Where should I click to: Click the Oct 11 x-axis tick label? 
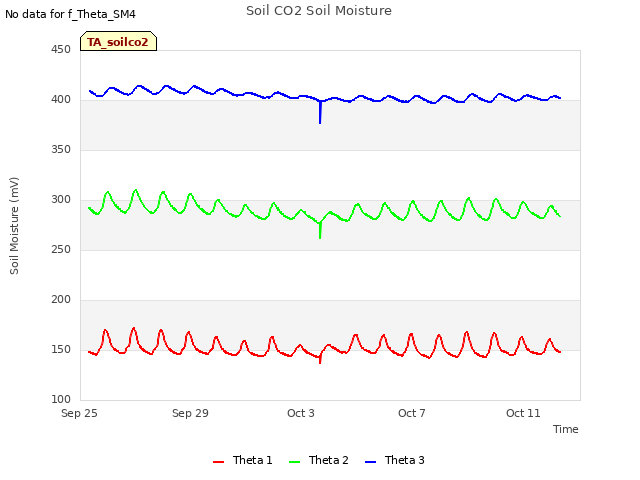point(523,413)
